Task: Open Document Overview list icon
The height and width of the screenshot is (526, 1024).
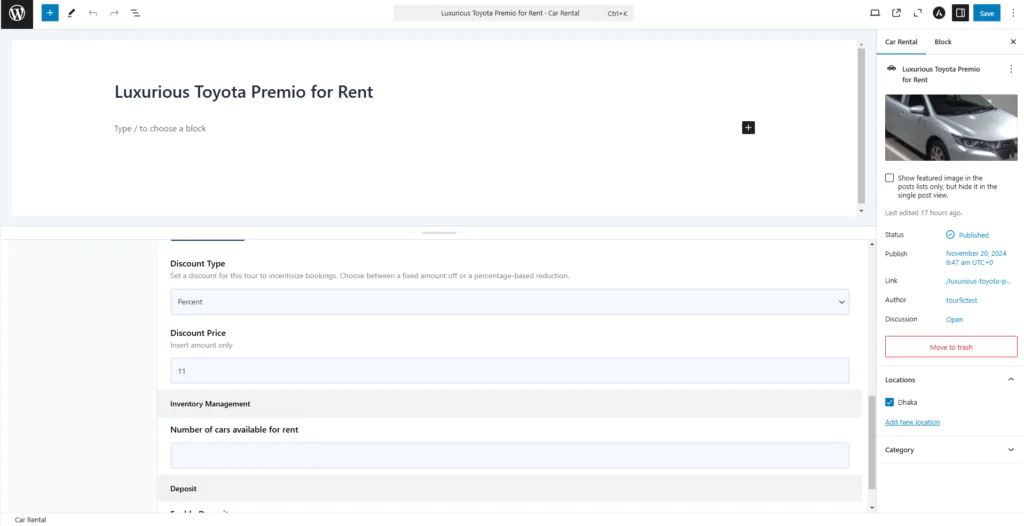Action: click(135, 13)
